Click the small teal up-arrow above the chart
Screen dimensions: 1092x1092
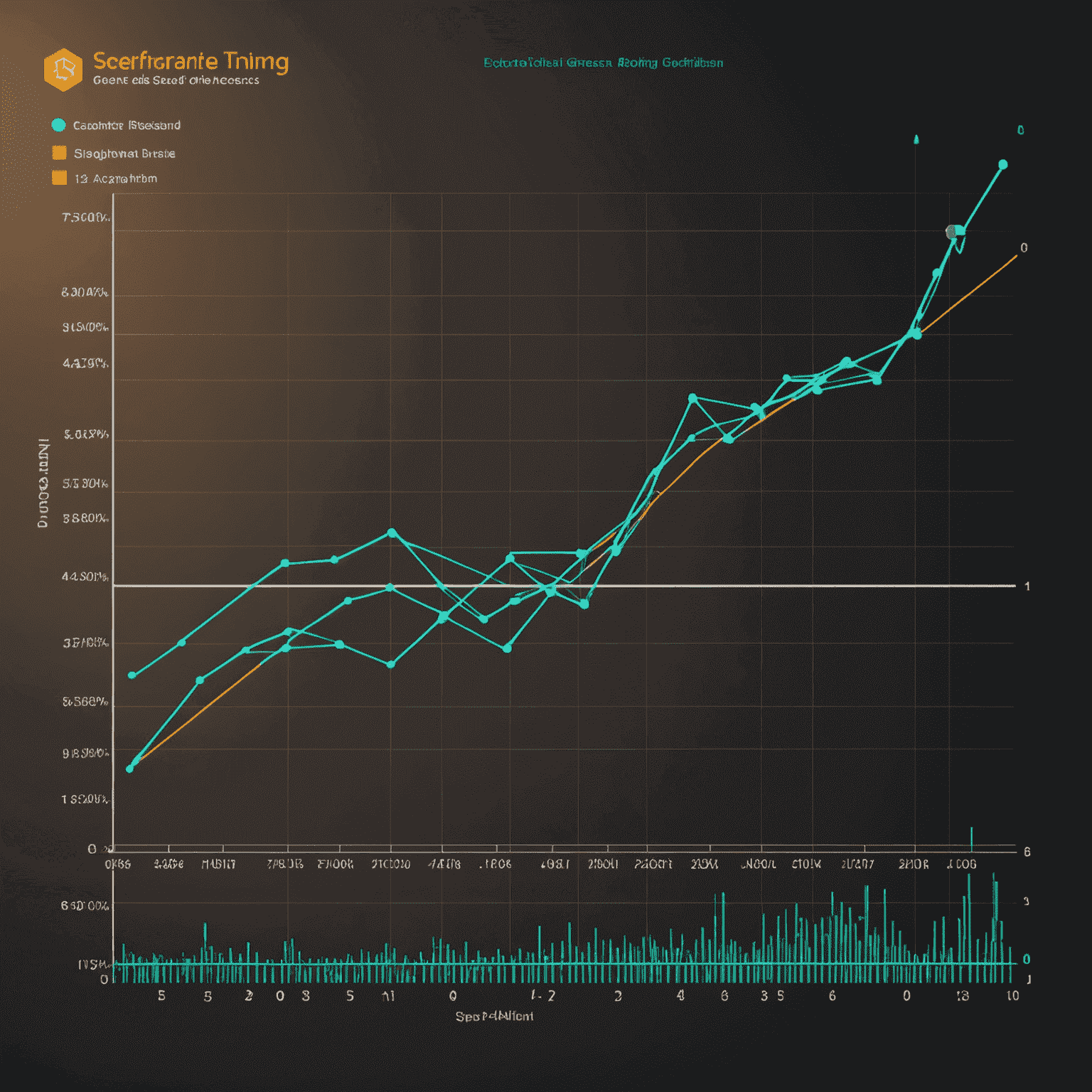point(916,139)
